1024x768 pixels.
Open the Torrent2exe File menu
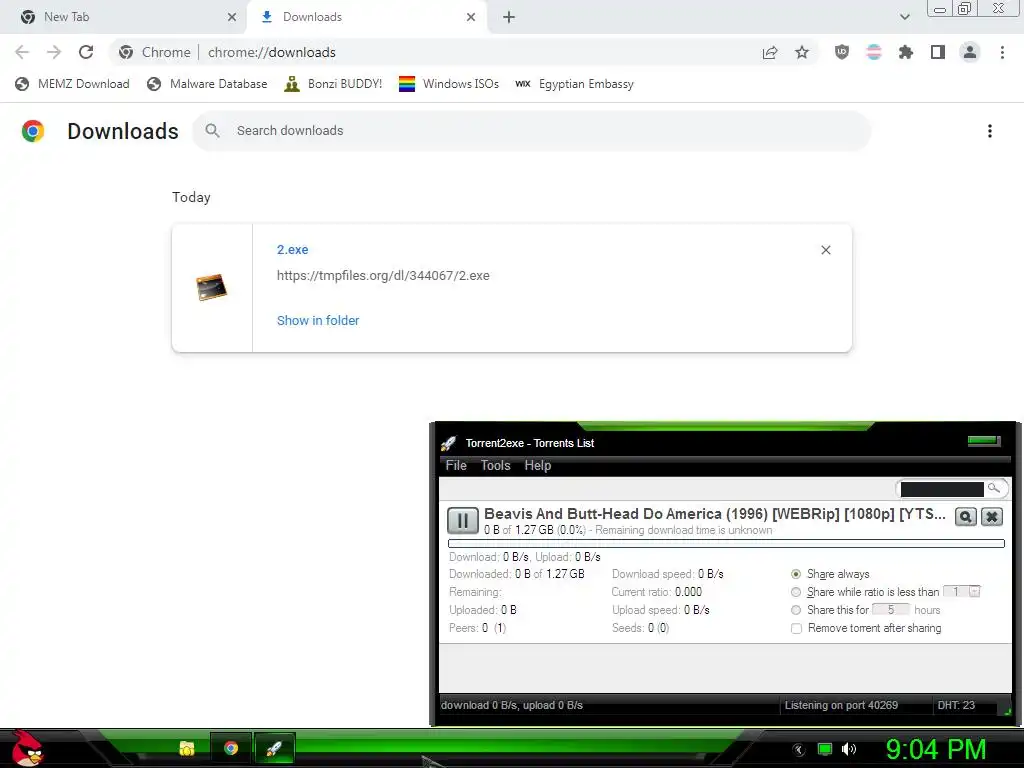456,465
